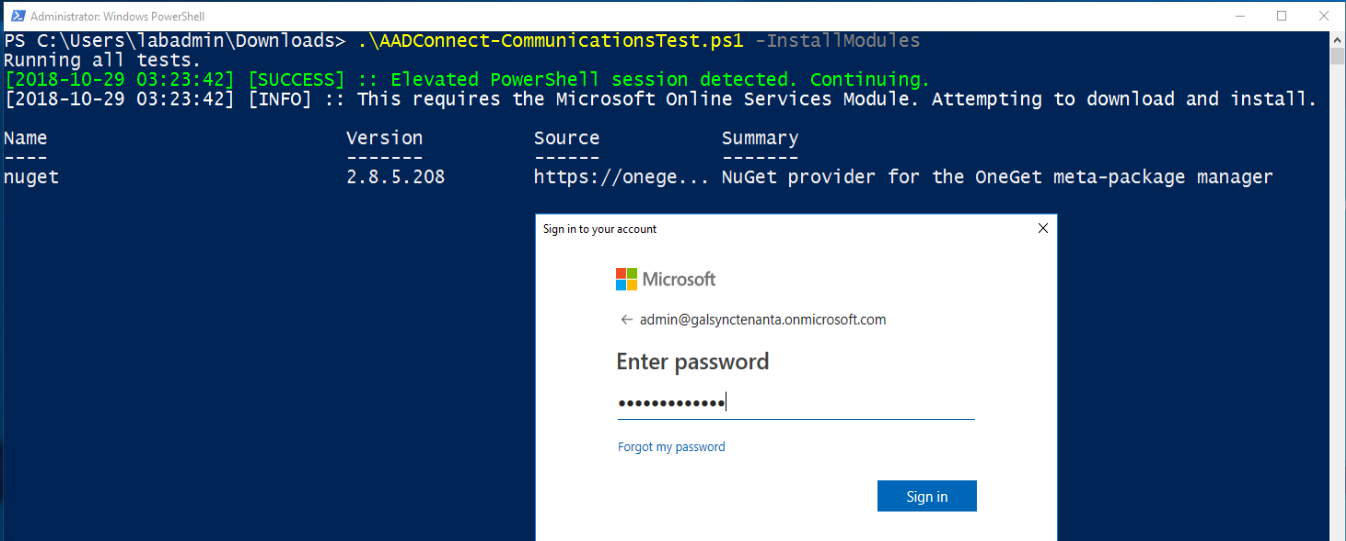This screenshot has height=541, width=1346.
Task: Maximize the PowerShell window
Action: tap(1282, 16)
